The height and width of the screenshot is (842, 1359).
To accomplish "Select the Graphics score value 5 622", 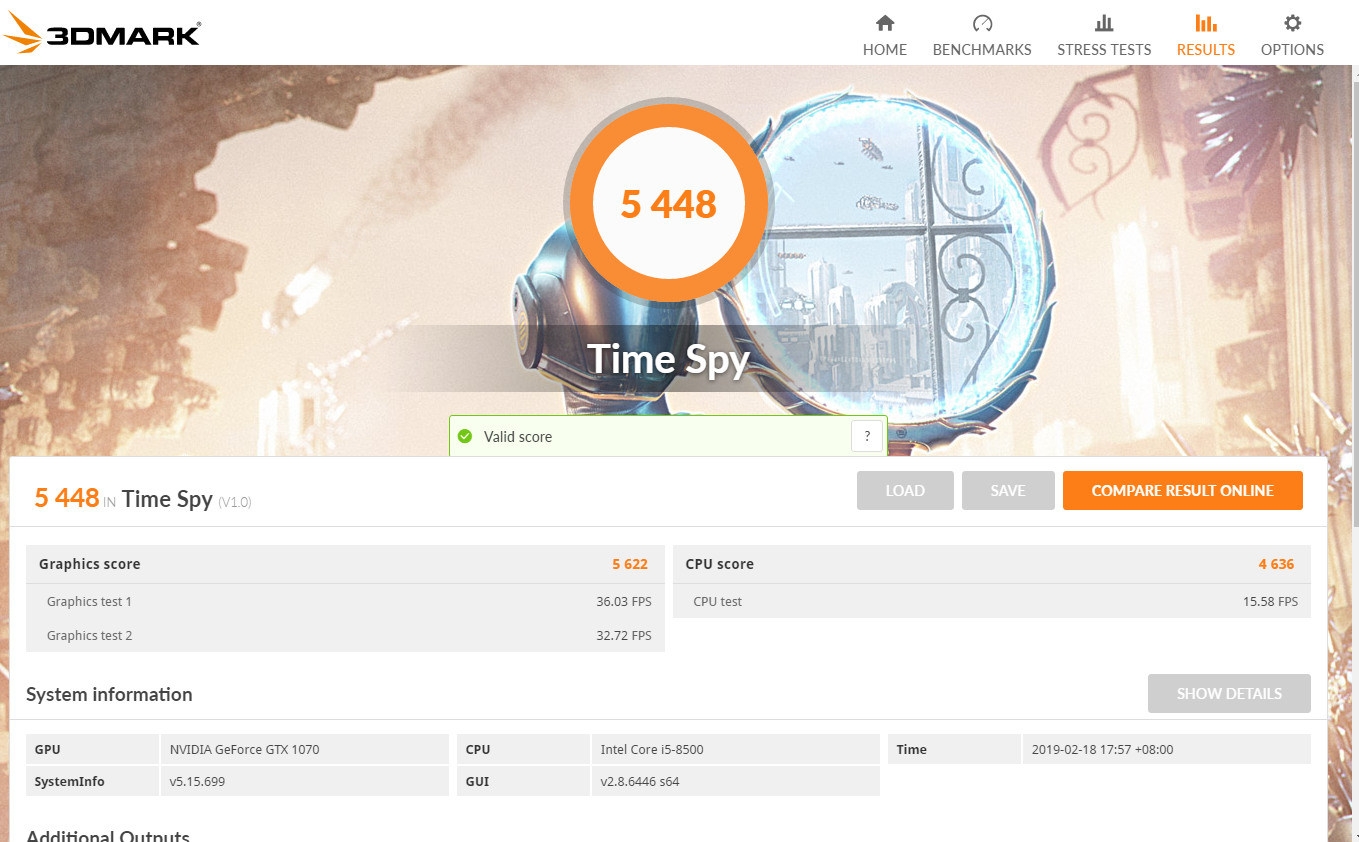I will [x=630, y=564].
